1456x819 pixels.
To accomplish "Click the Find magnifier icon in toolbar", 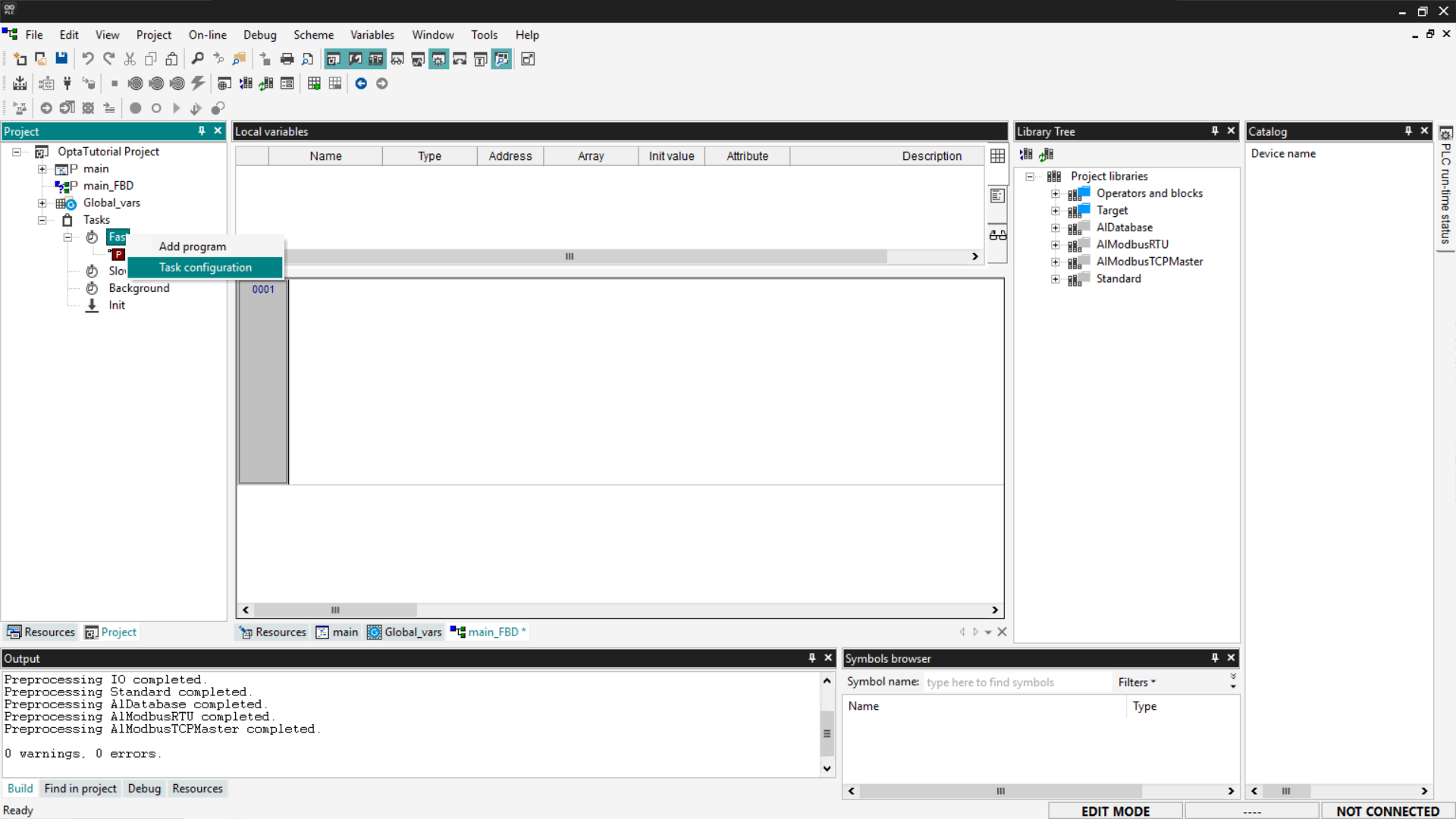I will point(197,58).
